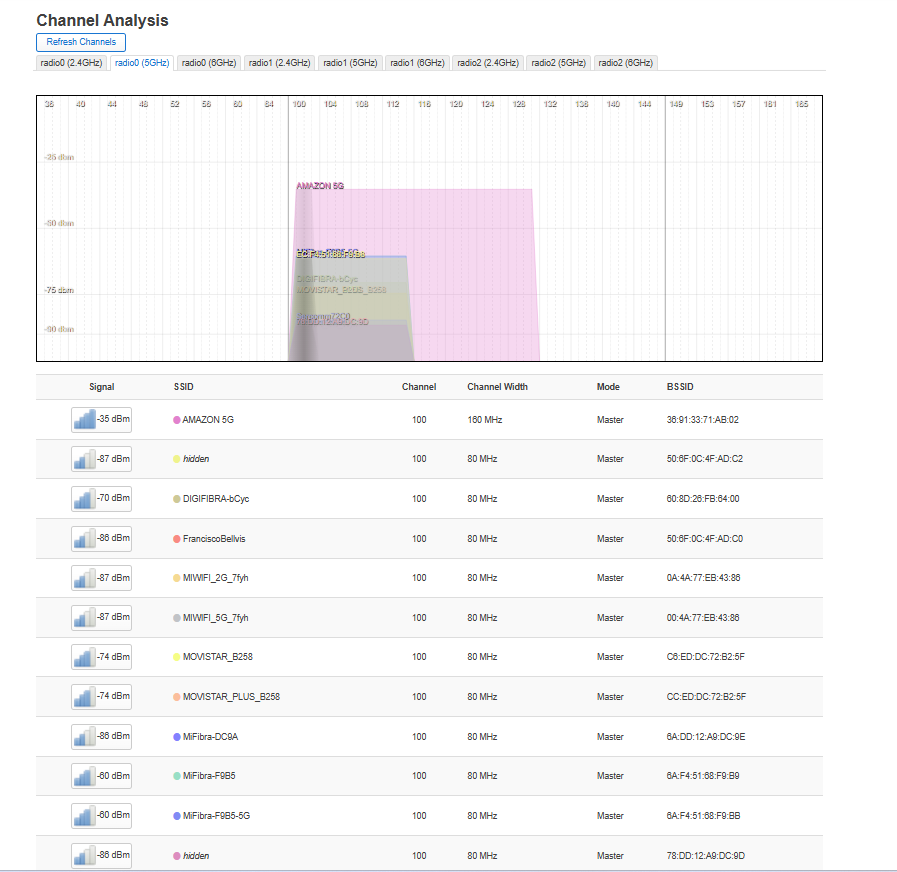Click the SSID column header
This screenshot has height=872, width=897.
pyautogui.click(x=185, y=387)
